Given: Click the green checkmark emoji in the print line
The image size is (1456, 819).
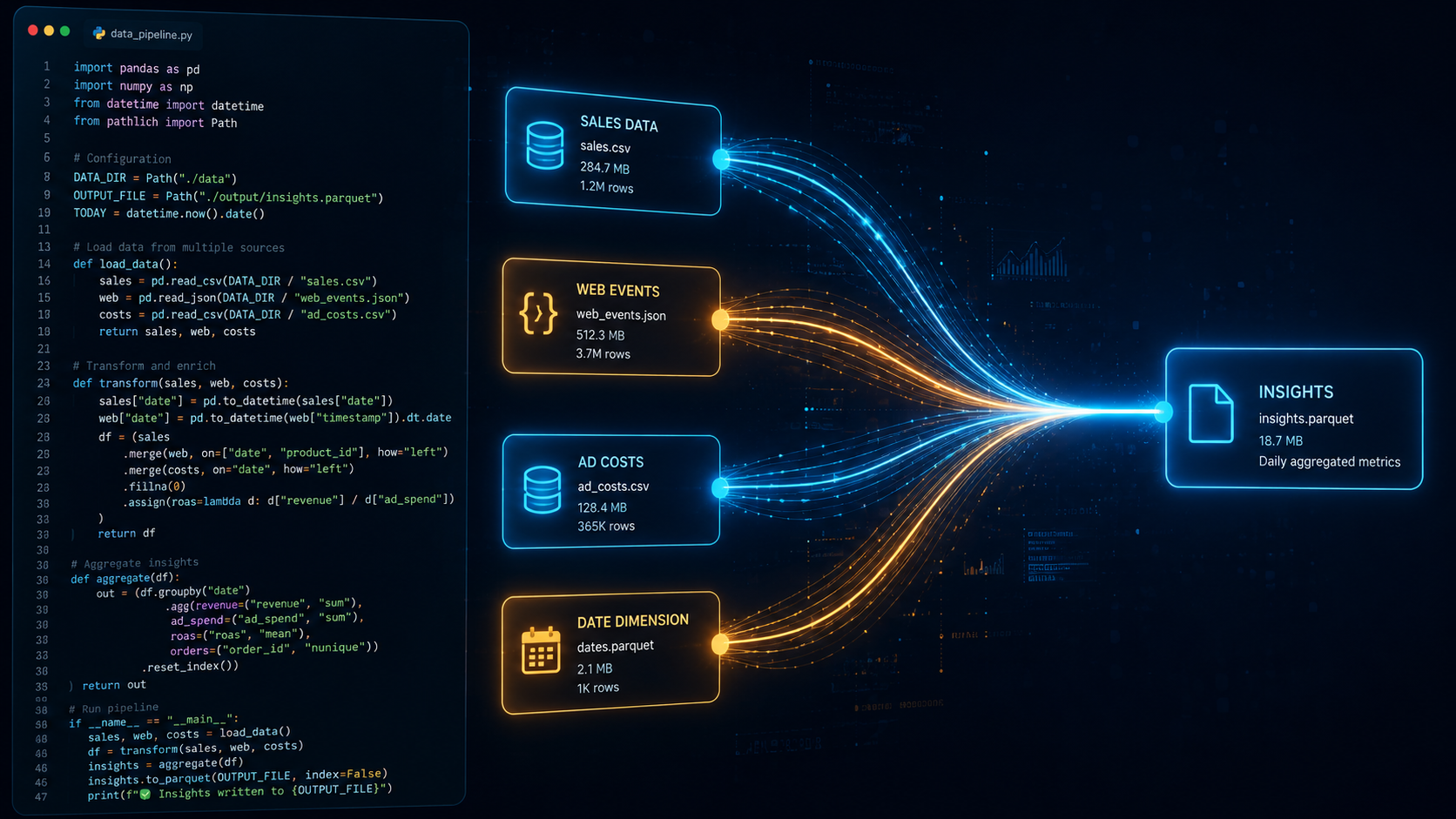Looking at the screenshot, I should coord(145,794).
